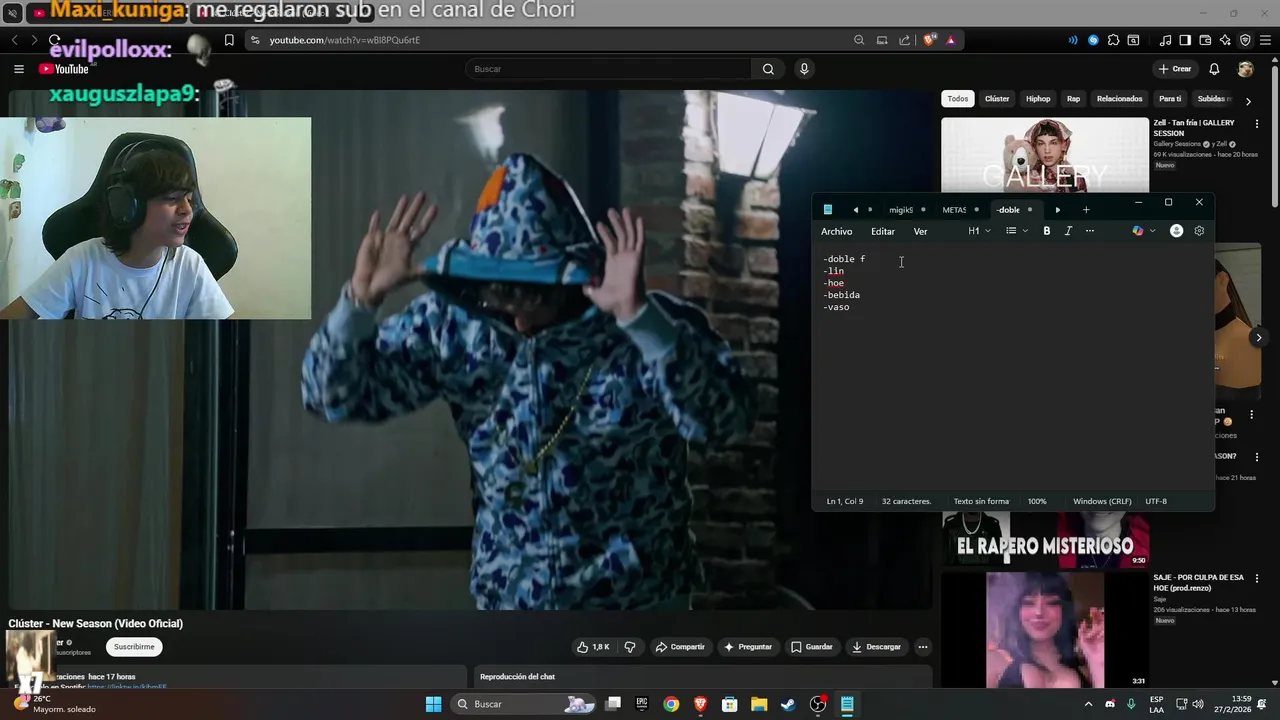Image resolution: width=1280 pixels, height=720 pixels.
Task: Open the YouTube hamburger guide menu
Action: click(x=18, y=69)
